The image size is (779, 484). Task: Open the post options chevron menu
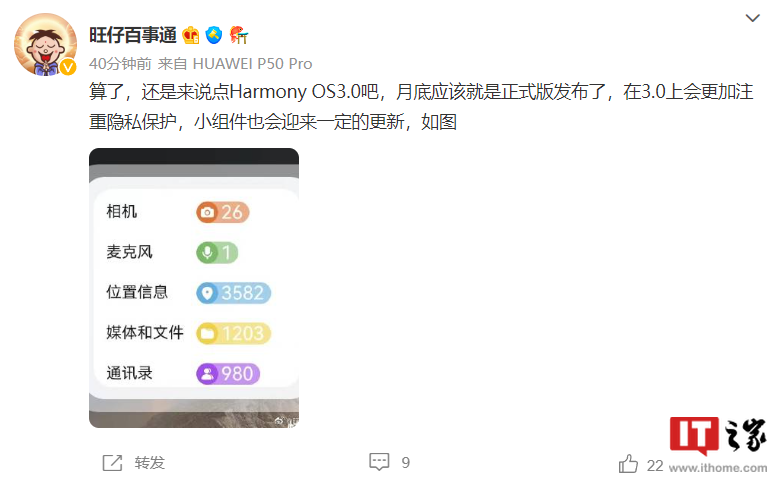(x=753, y=18)
